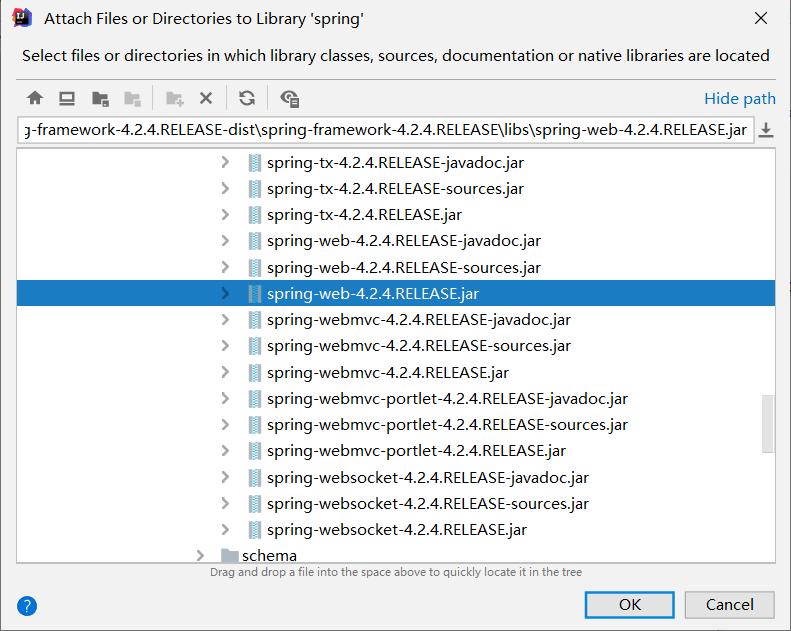The width and height of the screenshot is (791, 631).
Task: Refresh the file tree
Action: tap(247, 98)
